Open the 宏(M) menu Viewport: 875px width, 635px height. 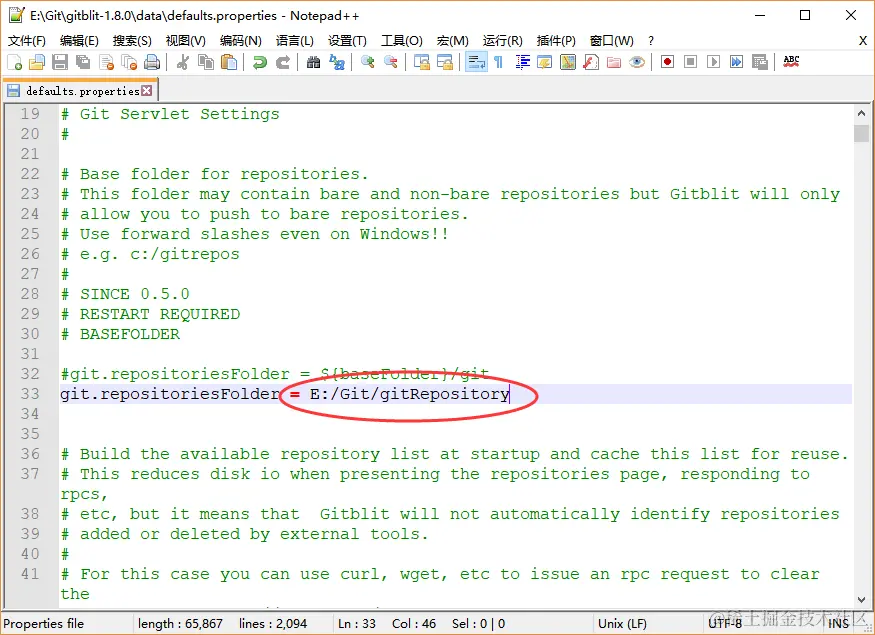453,41
